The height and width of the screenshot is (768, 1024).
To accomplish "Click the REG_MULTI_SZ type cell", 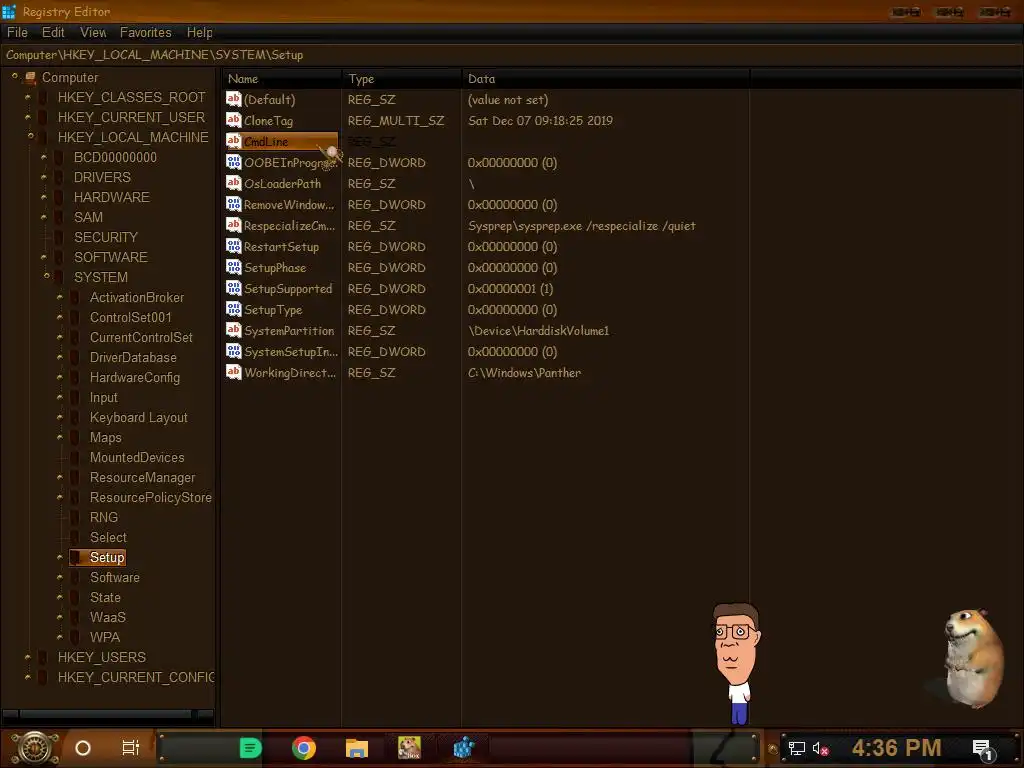I will coord(396,120).
